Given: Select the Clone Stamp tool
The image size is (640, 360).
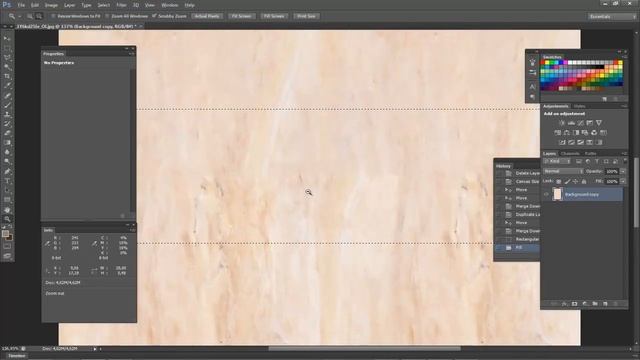Looking at the screenshot, I should pyautogui.click(x=7, y=115).
